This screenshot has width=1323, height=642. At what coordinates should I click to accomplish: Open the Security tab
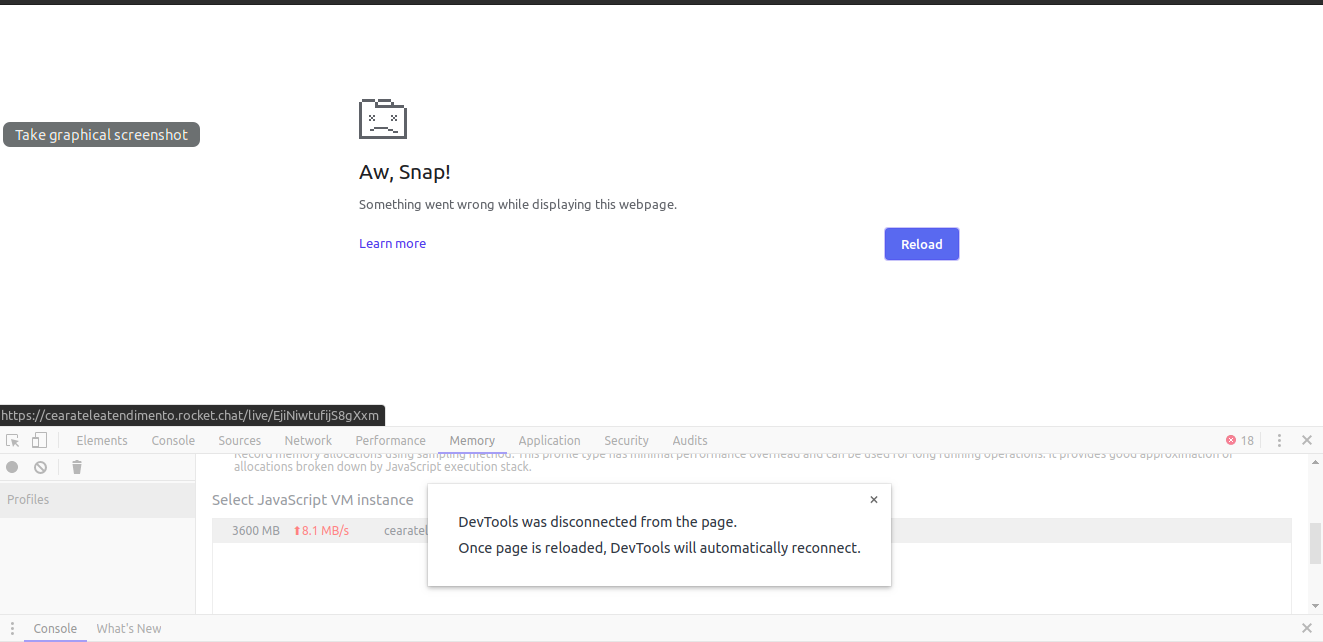click(626, 440)
